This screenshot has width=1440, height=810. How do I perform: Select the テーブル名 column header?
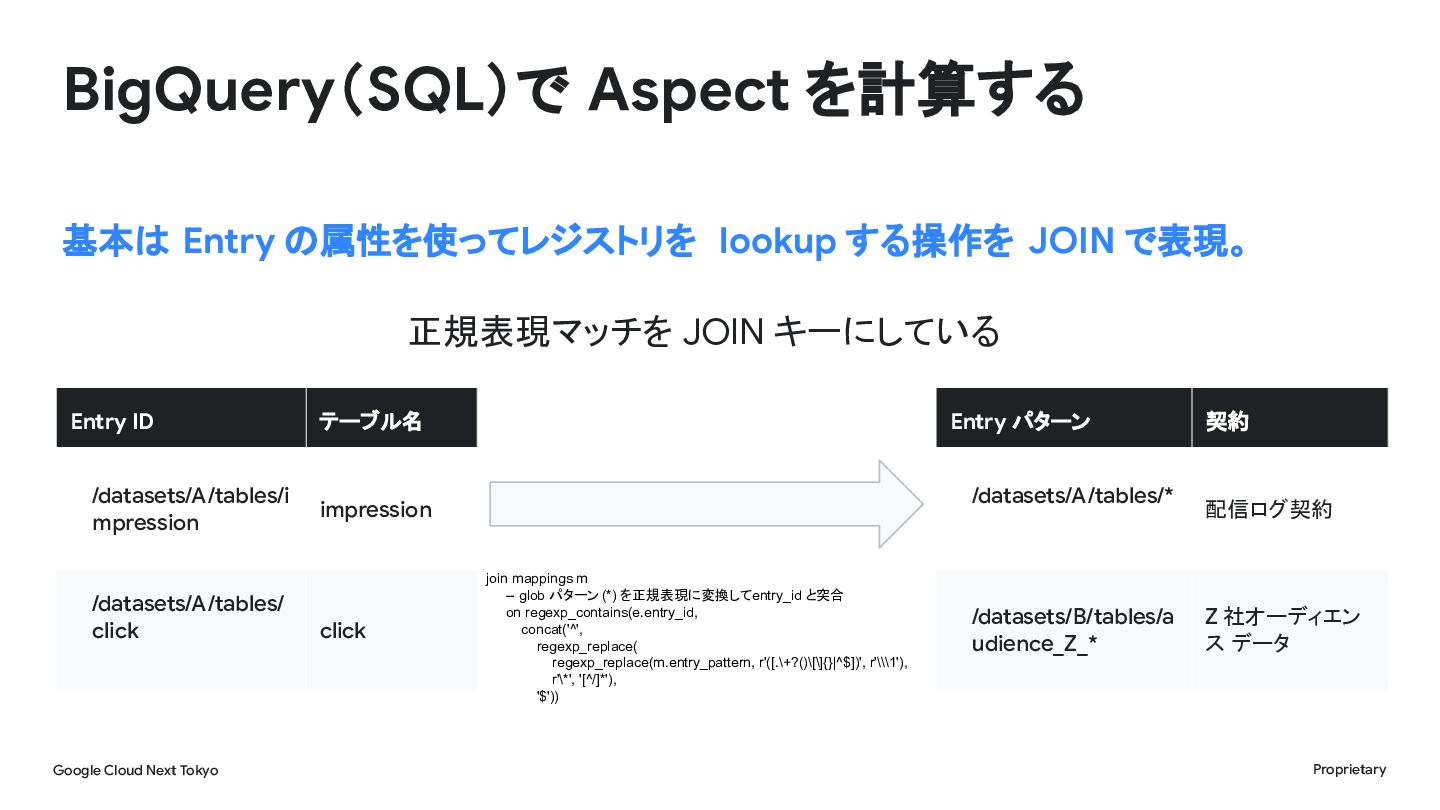tap(392, 418)
